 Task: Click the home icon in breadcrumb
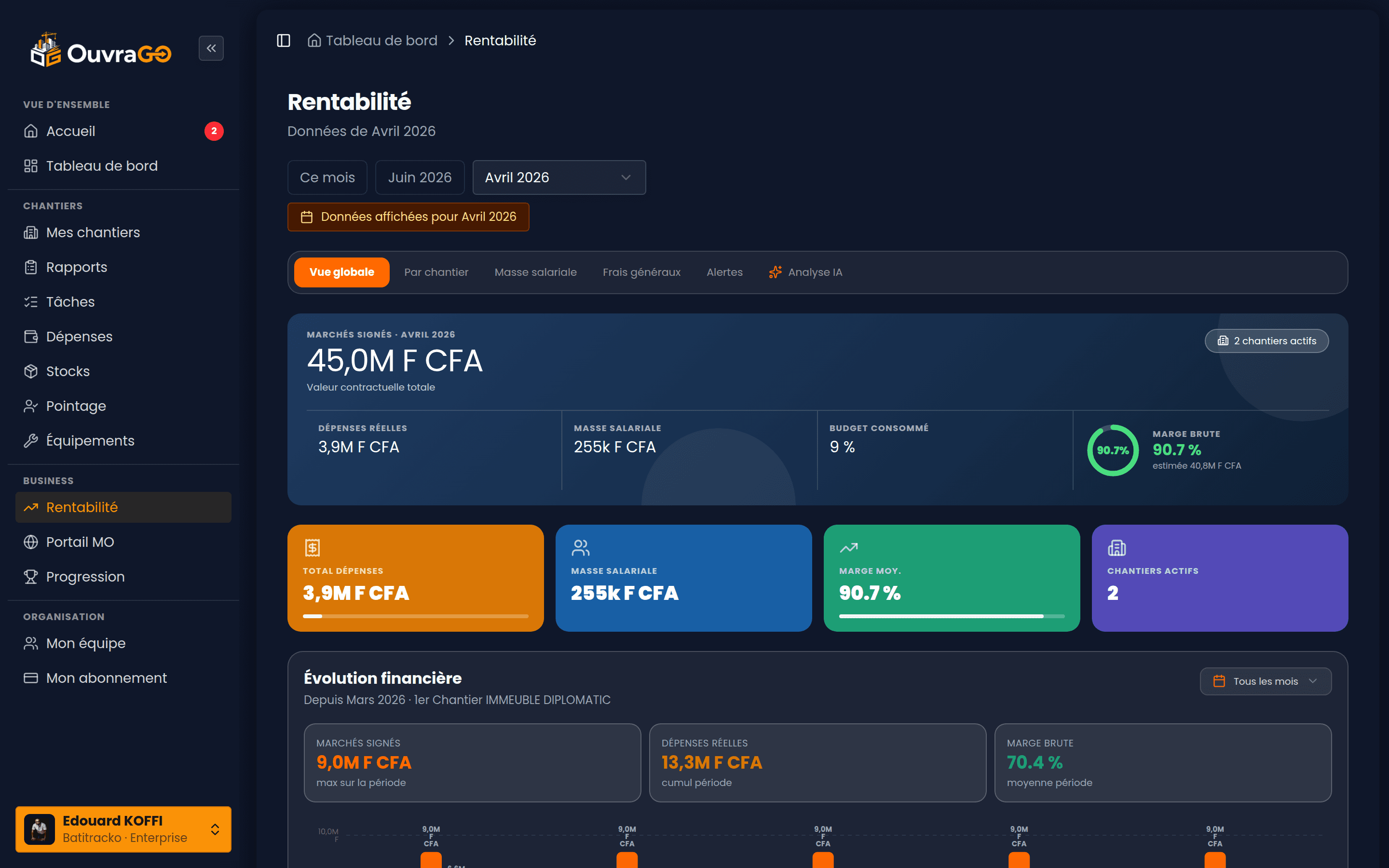point(314,40)
